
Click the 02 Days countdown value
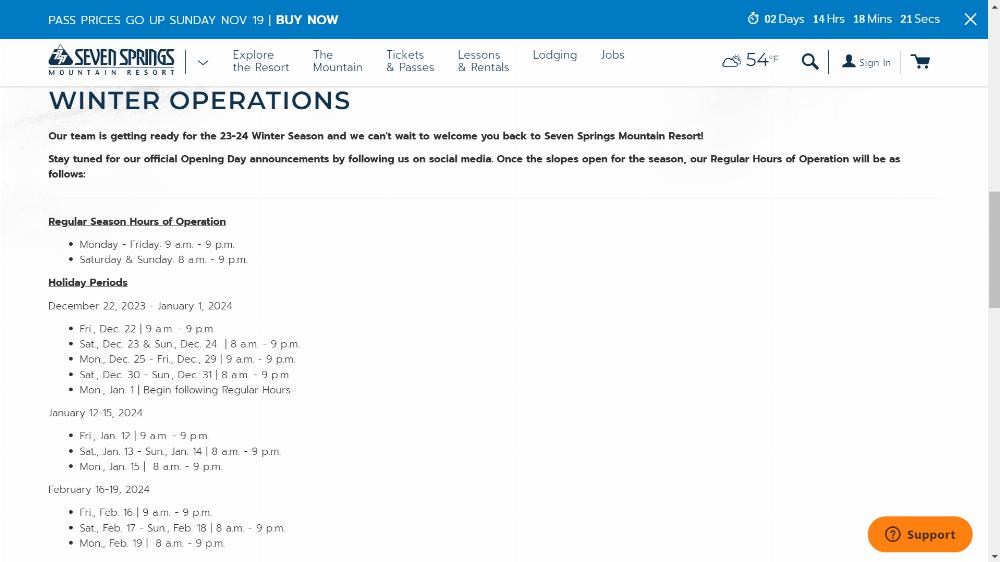[x=784, y=19]
